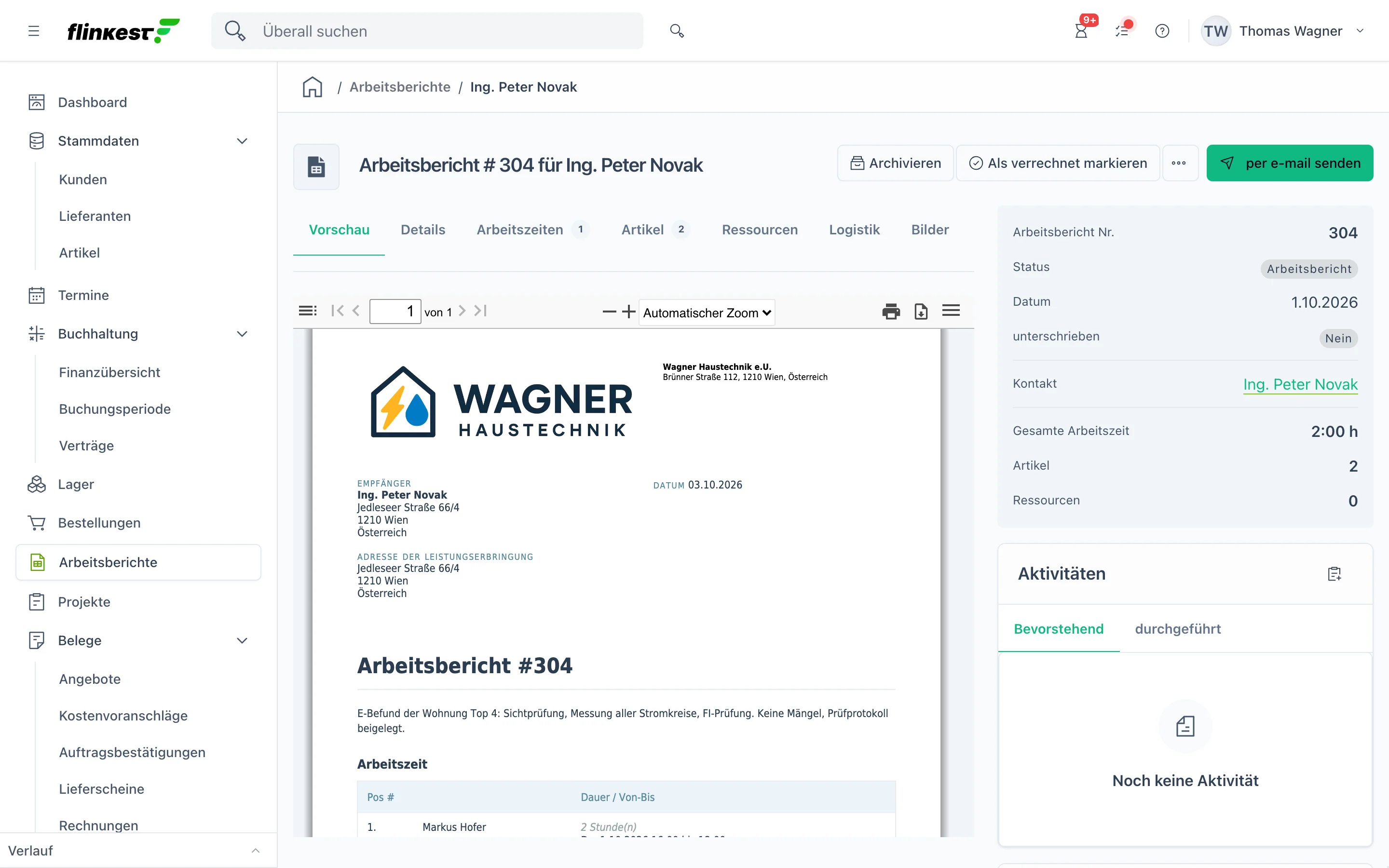Viewport: 1389px width, 868px height.
Task: Go to next page in PDF viewer
Action: [462, 311]
